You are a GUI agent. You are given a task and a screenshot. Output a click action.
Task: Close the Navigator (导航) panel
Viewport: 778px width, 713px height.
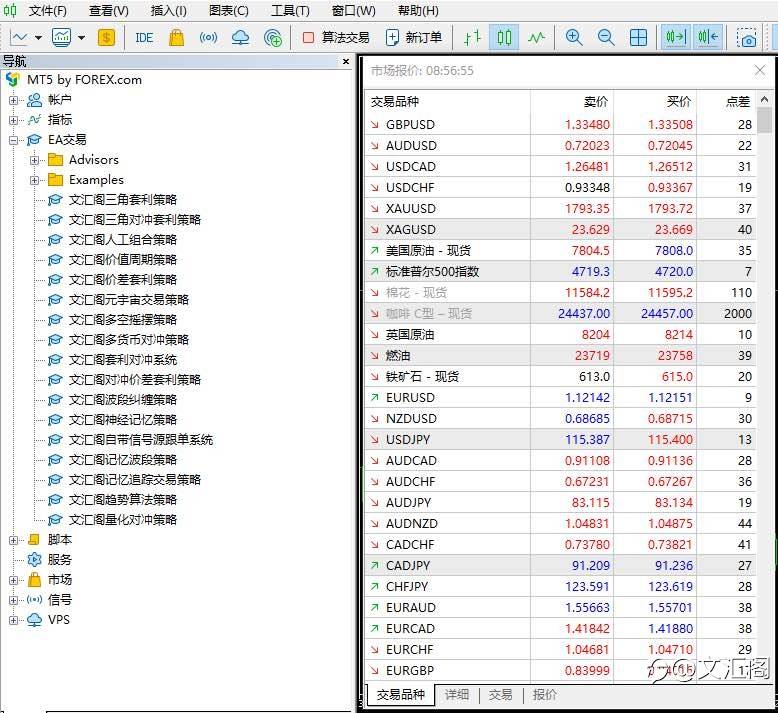coord(346,61)
